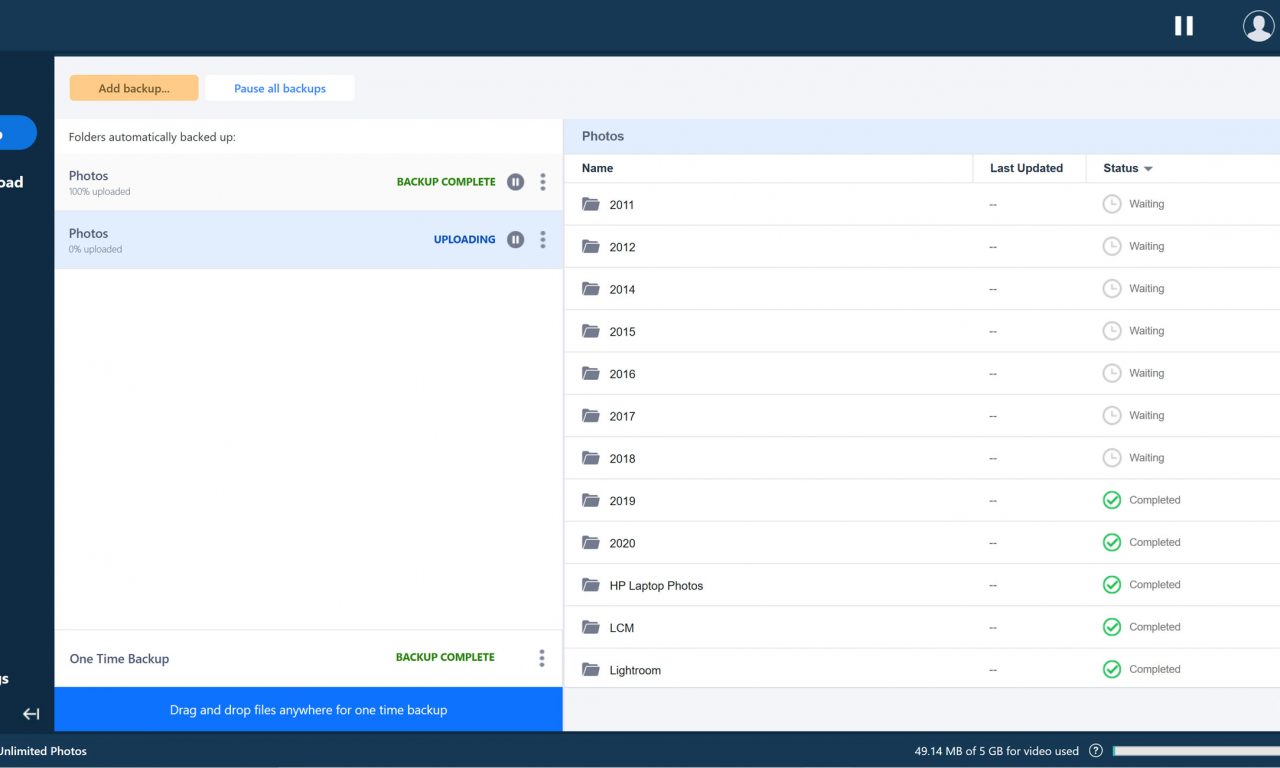Image resolution: width=1280 pixels, height=768 pixels.
Task: Open options menu for completed Photos backup
Action: [543, 182]
